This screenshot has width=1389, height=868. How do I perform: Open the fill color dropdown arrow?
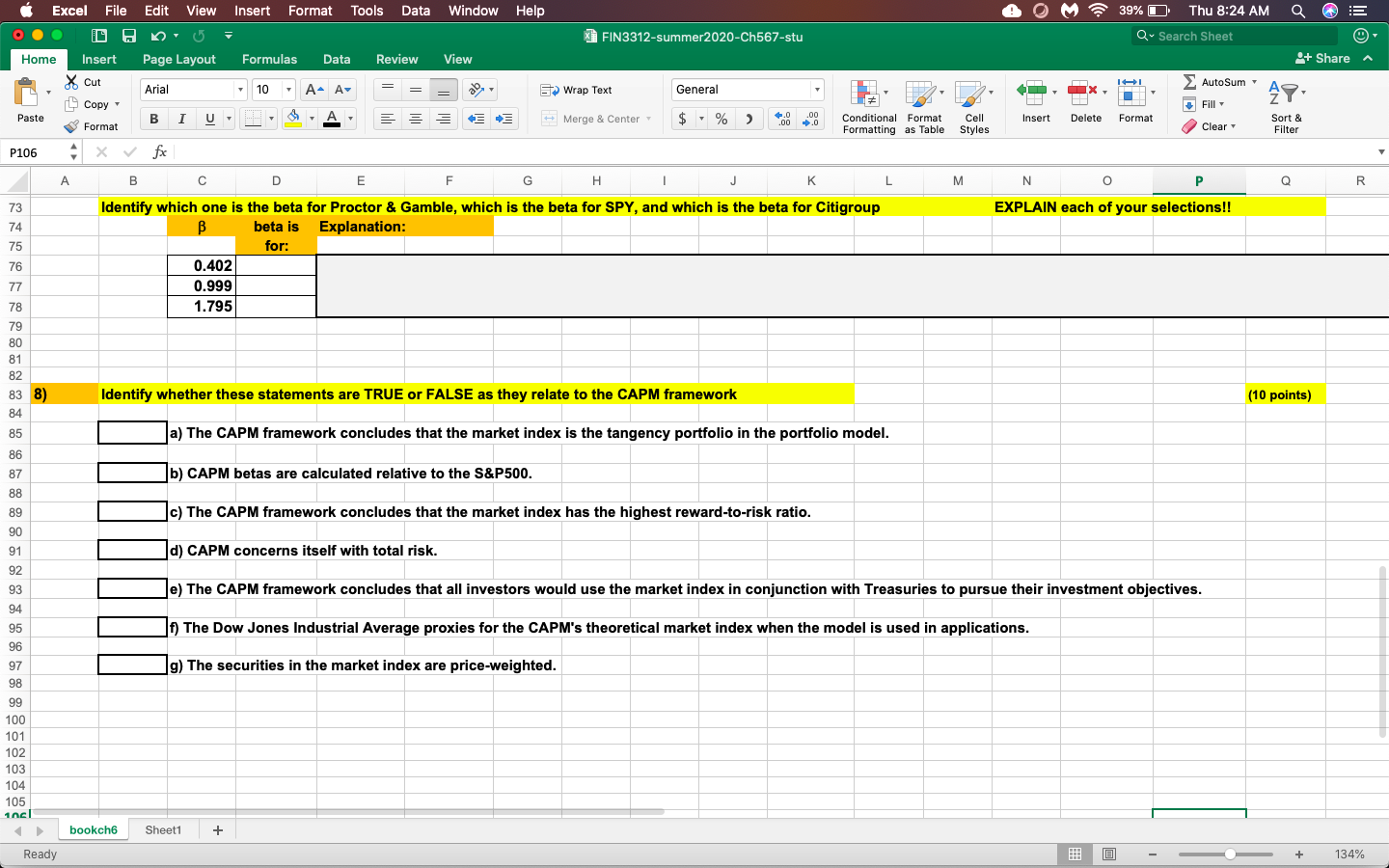(313, 119)
